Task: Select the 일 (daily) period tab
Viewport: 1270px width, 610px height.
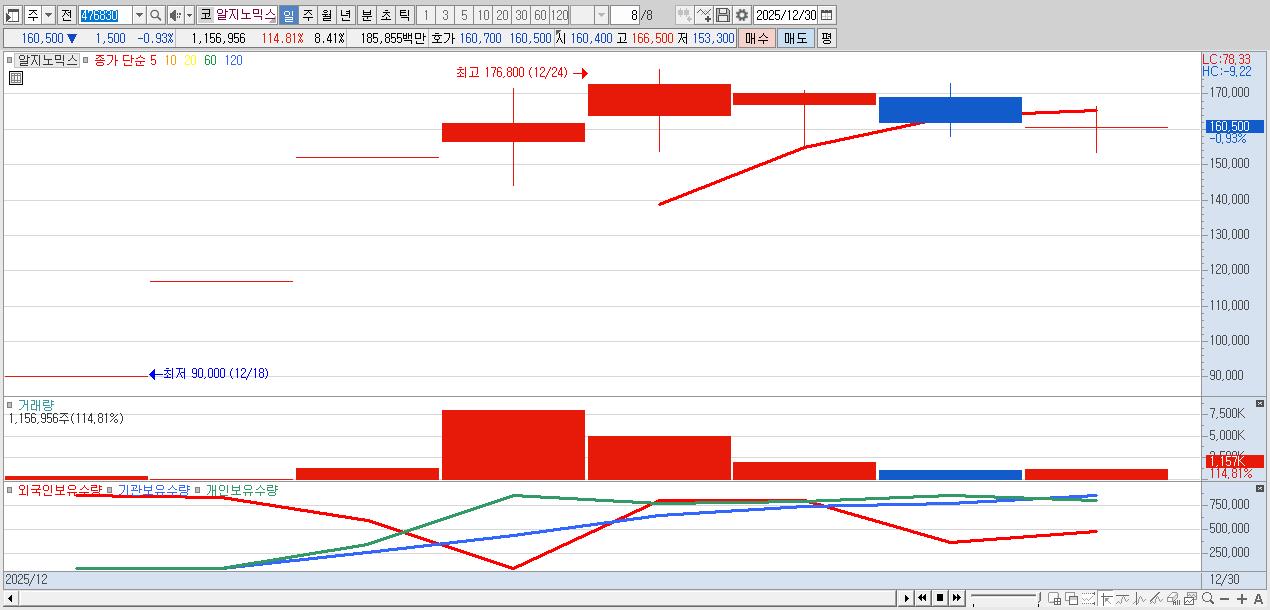Action: click(287, 15)
